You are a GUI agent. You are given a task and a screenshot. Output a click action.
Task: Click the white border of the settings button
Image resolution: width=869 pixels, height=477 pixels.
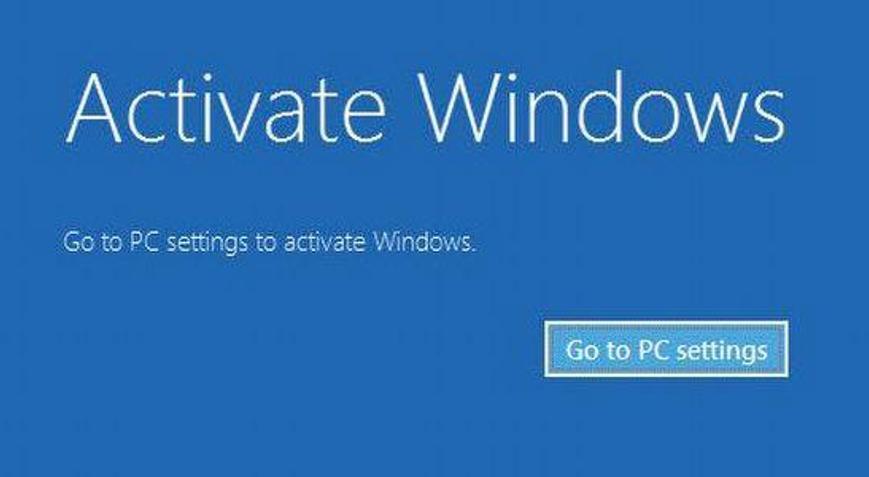click(x=666, y=322)
